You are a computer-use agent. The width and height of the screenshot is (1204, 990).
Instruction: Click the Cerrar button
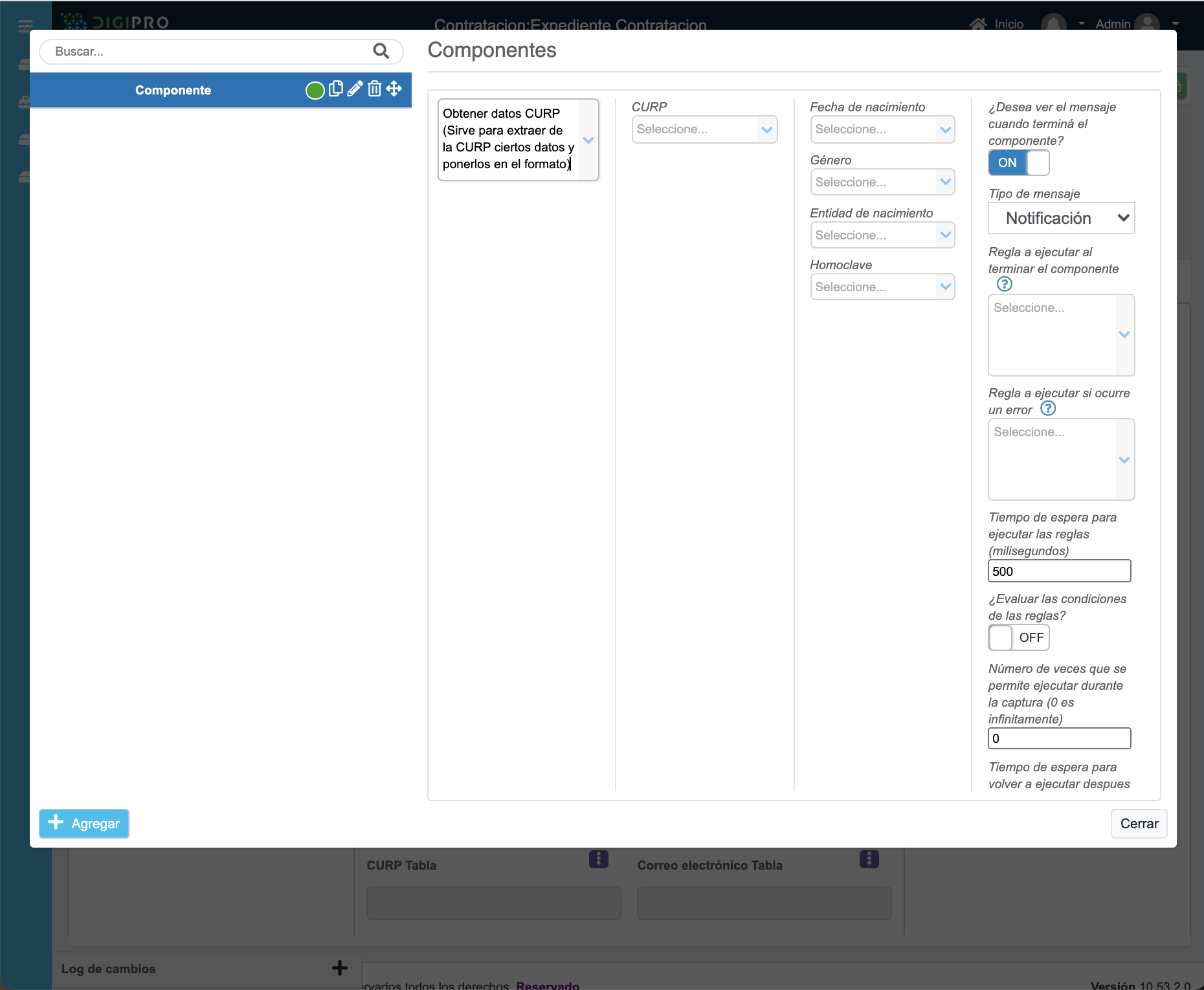coord(1139,824)
